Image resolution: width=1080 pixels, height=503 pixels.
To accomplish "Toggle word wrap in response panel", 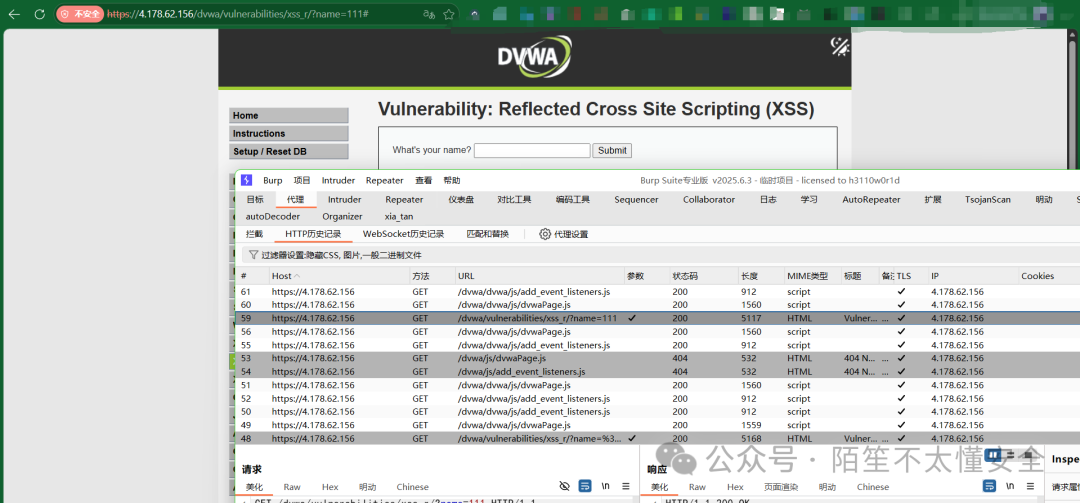I will click(x=989, y=486).
